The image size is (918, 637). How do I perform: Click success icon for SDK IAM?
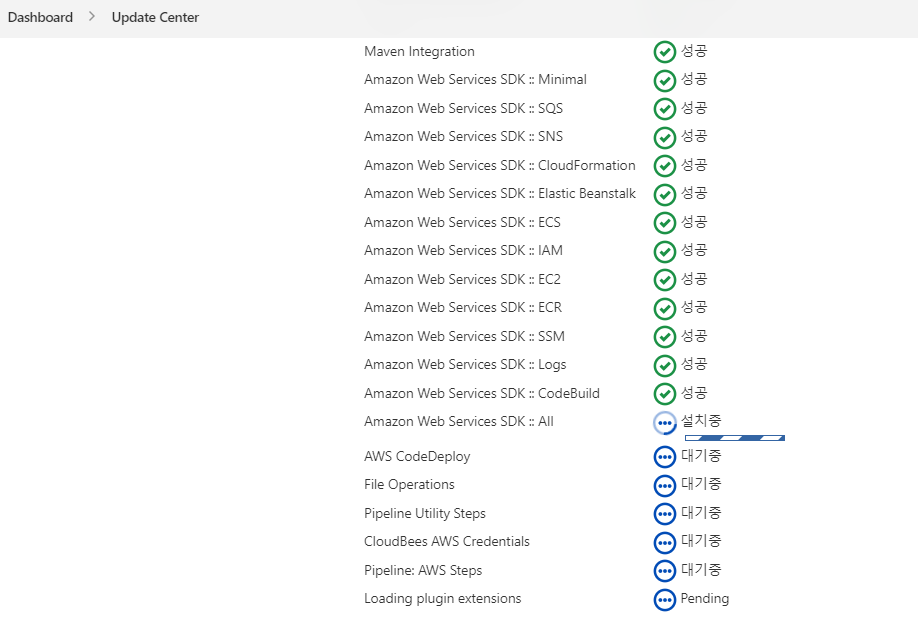[664, 251]
